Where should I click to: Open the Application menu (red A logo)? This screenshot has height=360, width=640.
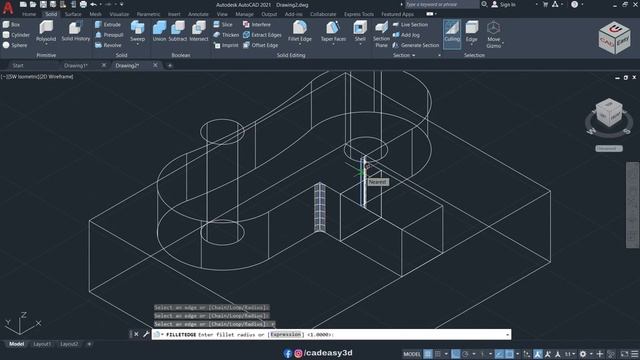[x=8, y=7]
